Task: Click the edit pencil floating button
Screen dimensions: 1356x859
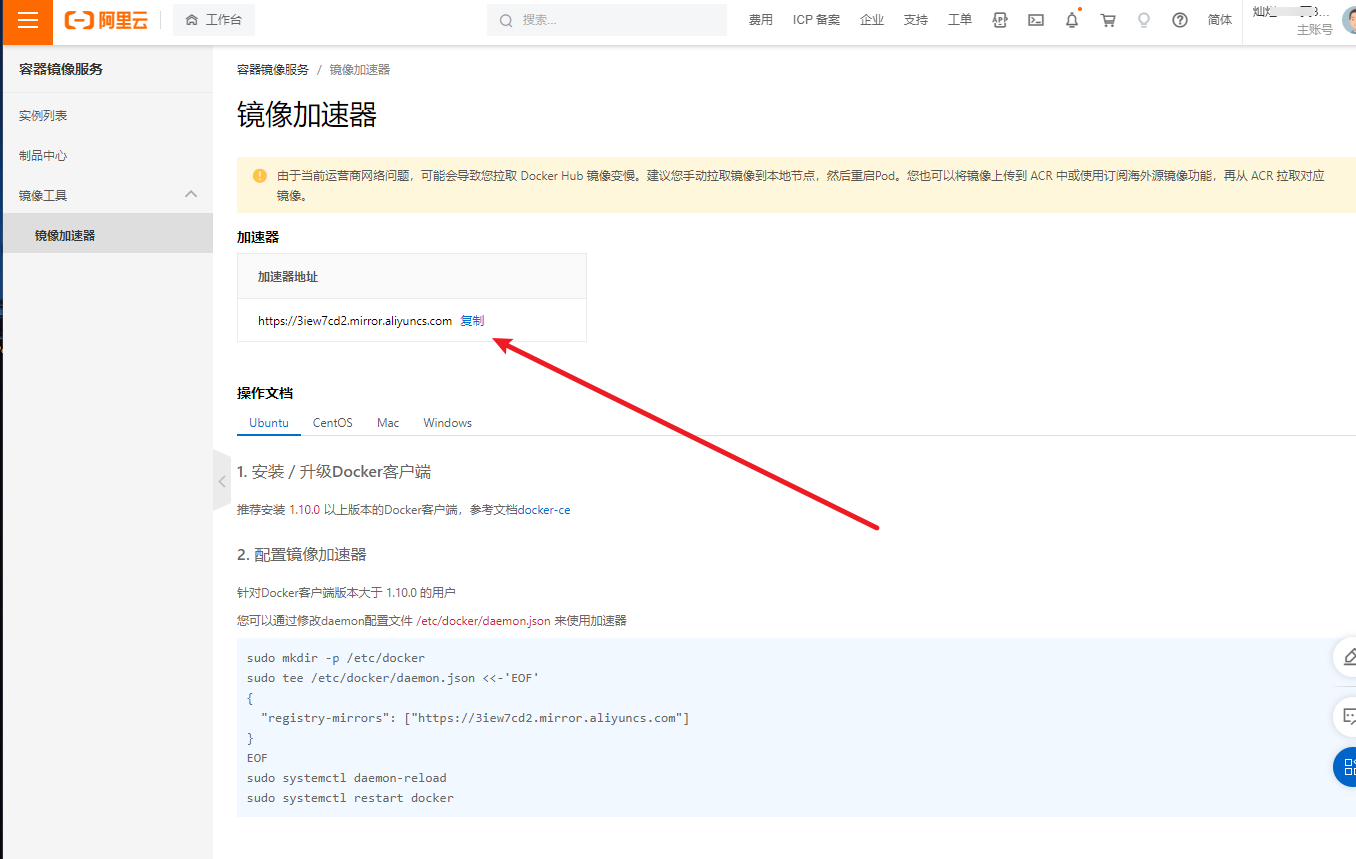Action: [1347, 657]
